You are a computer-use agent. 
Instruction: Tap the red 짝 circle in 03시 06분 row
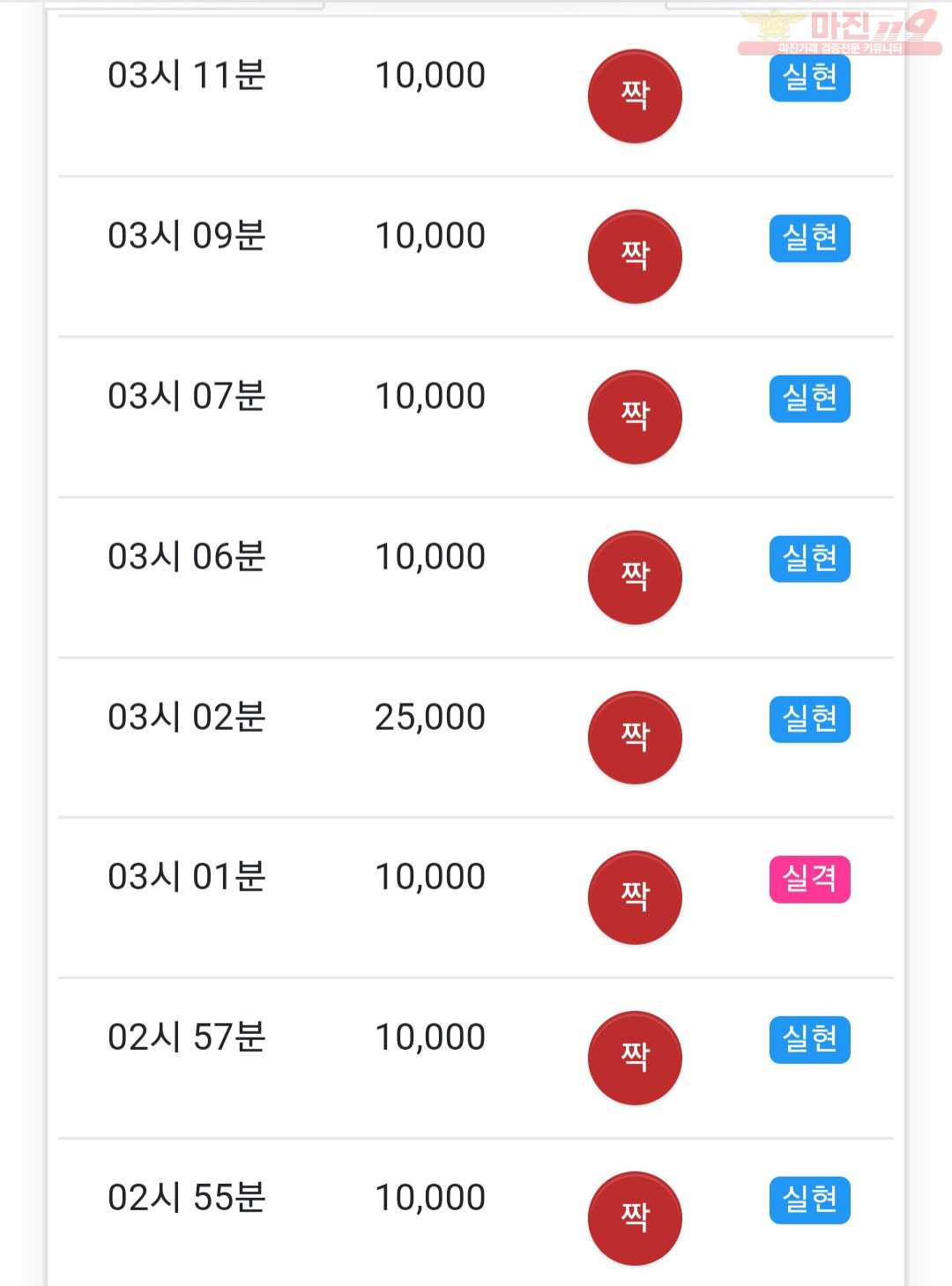point(635,577)
